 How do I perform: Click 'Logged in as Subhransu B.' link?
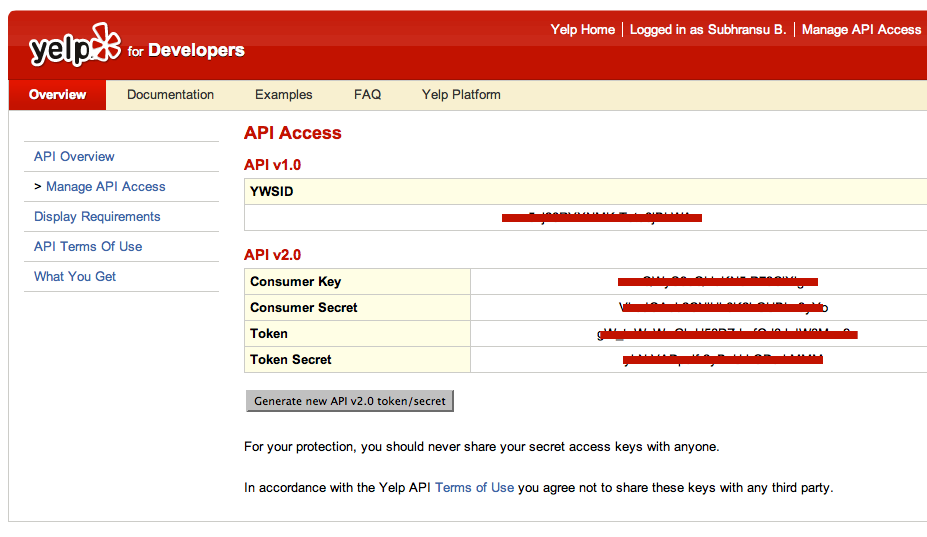click(x=708, y=30)
